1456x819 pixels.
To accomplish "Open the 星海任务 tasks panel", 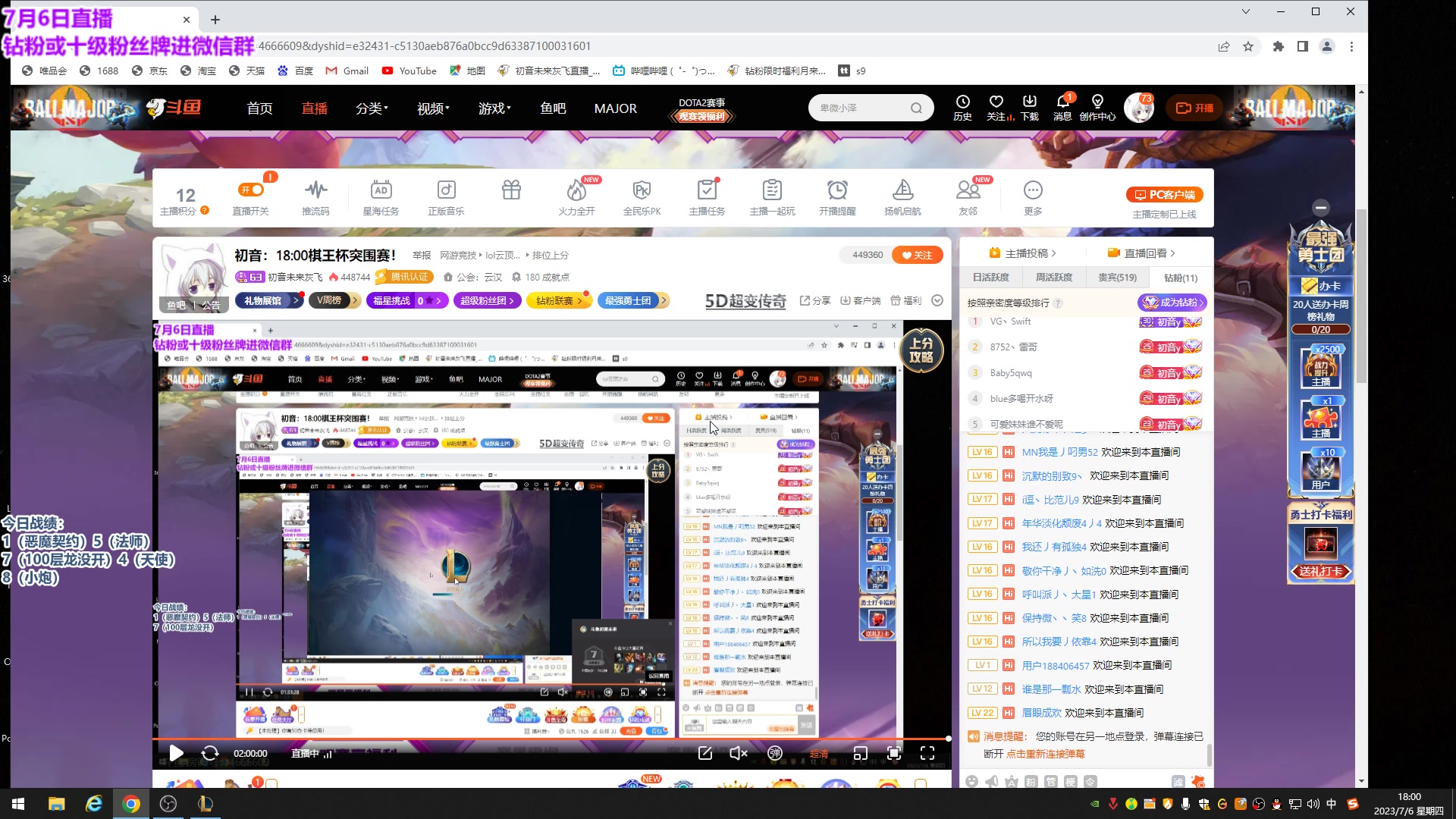I will point(381,196).
